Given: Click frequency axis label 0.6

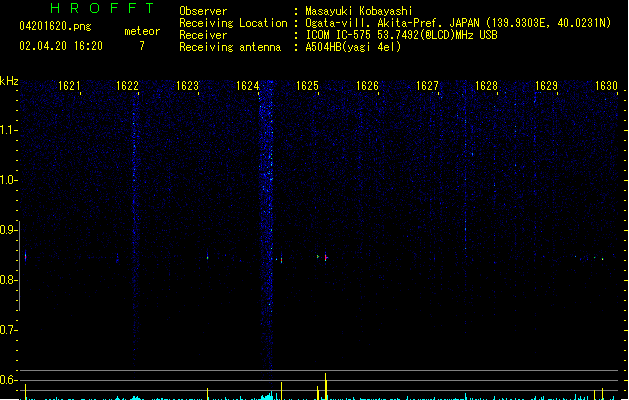Looking at the screenshot, I should click(x=8, y=380).
